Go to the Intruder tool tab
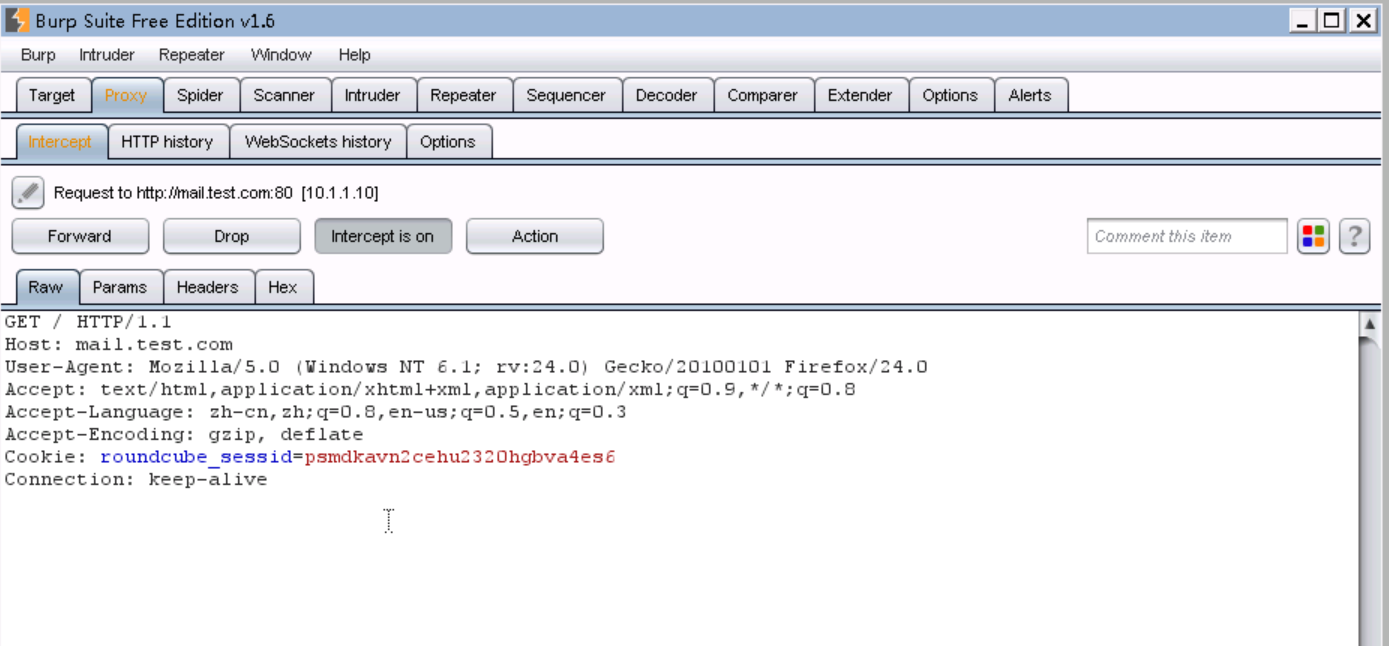Viewport: 1389px width, 646px height. [x=372, y=95]
